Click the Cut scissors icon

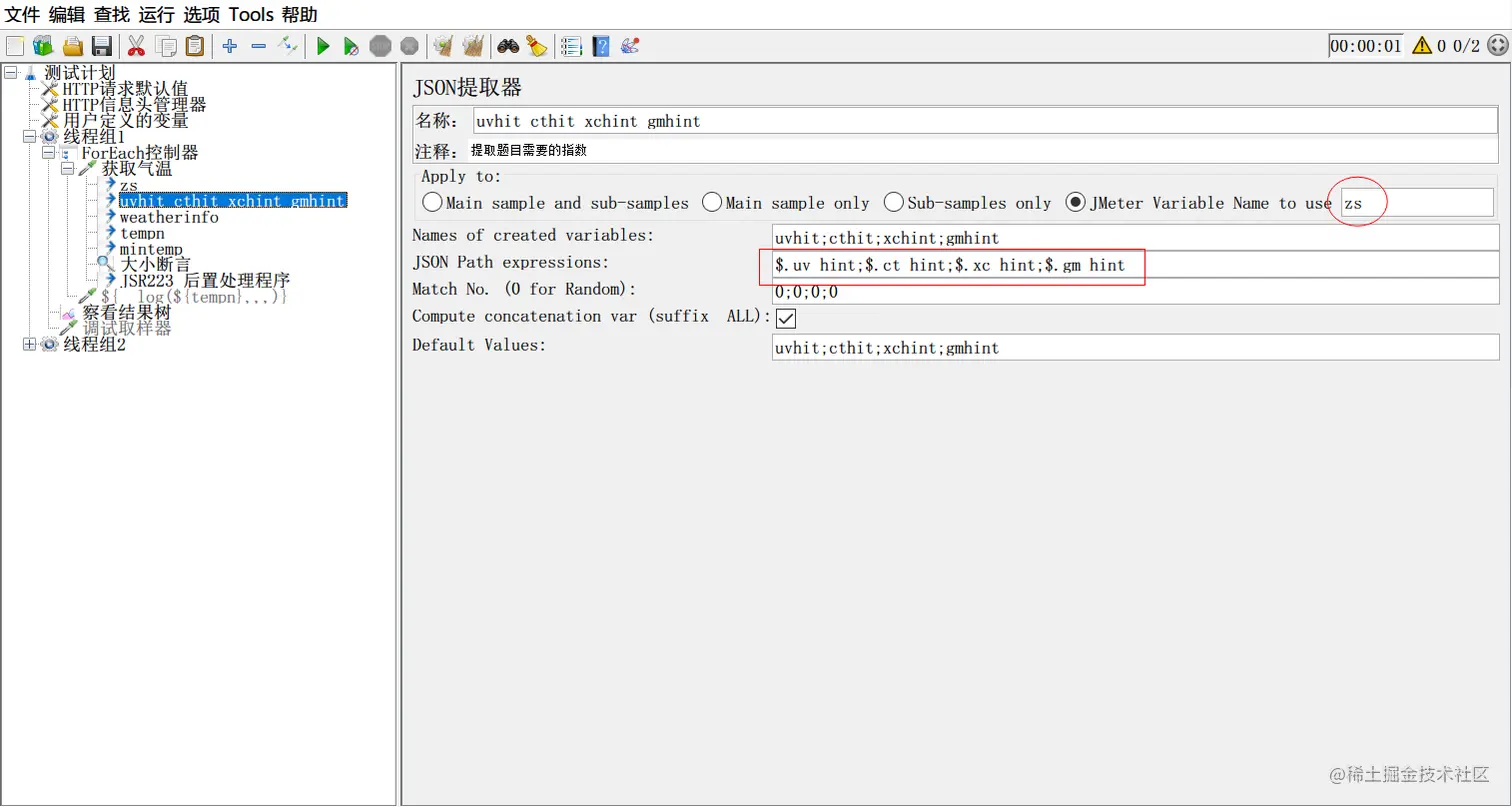point(137,46)
